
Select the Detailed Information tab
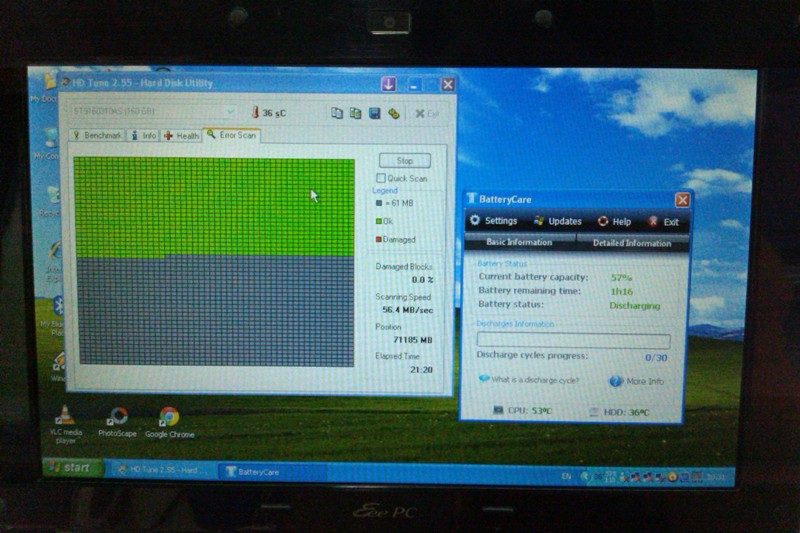632,242
